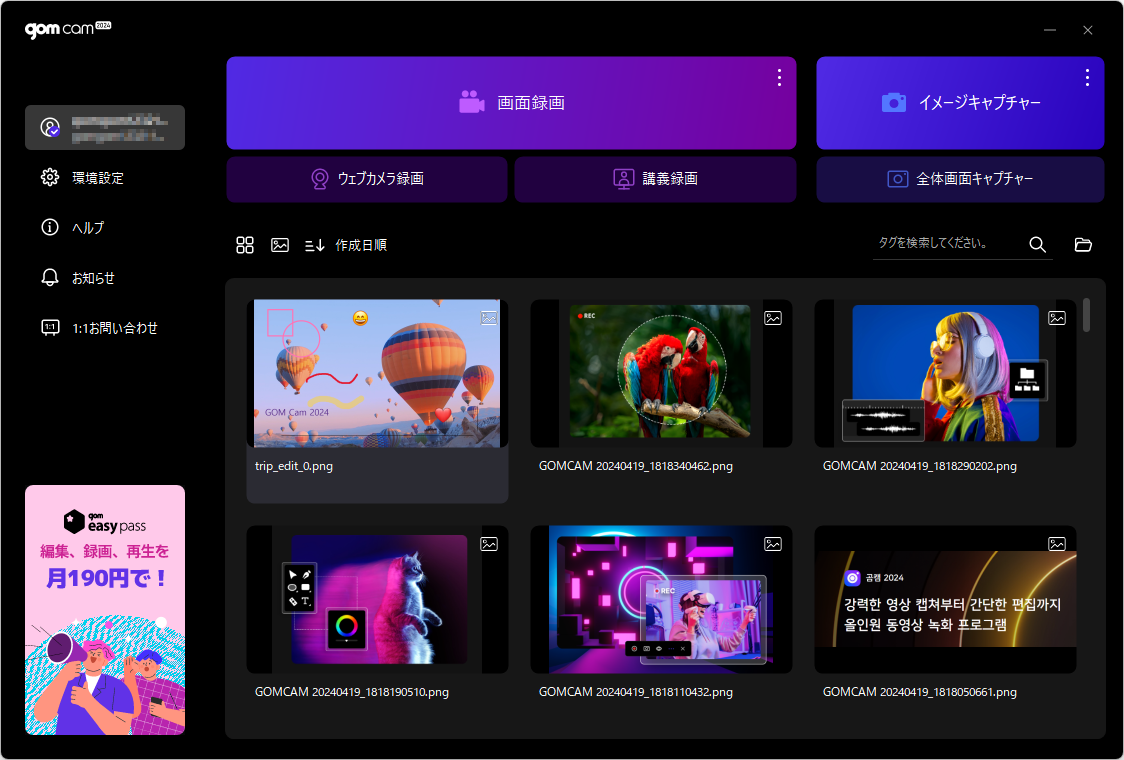Open イメージキャプチャー three-dot options menu

click(x=1087, y=77)
